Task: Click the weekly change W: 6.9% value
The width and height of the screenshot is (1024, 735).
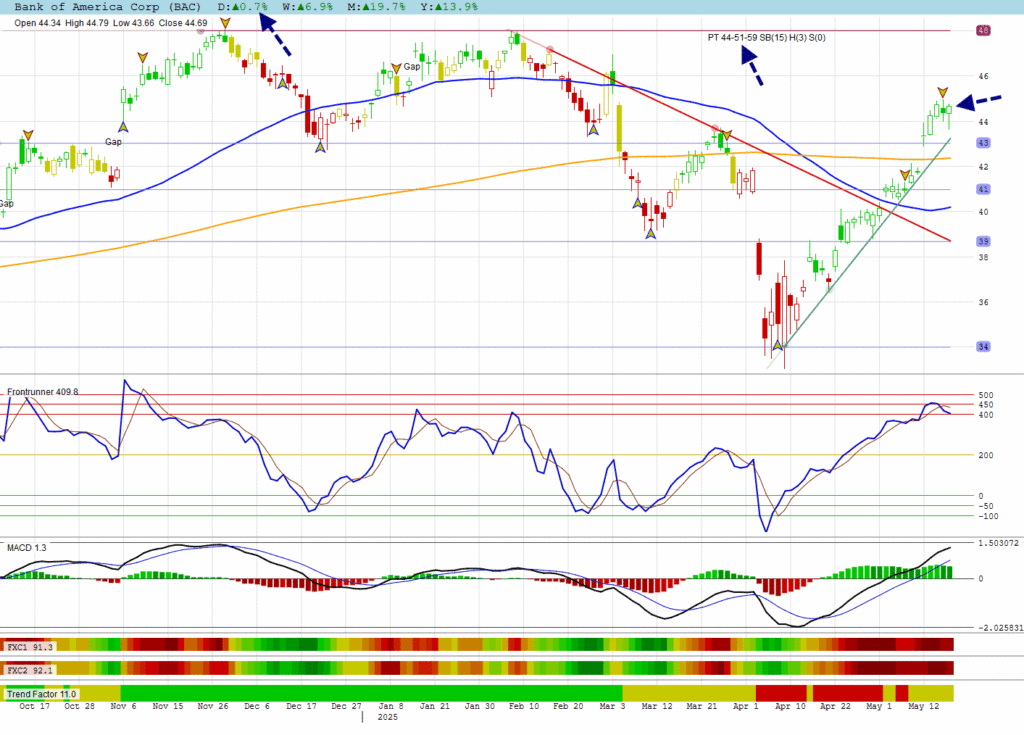Action: click(308, 7)
